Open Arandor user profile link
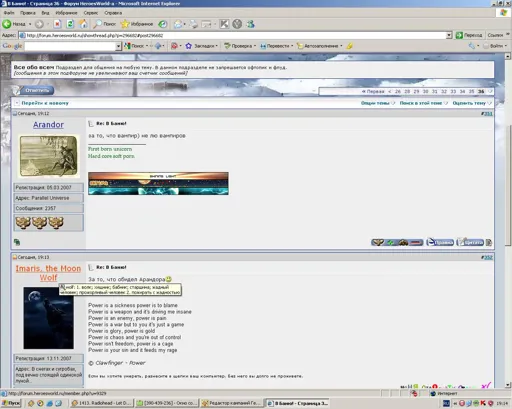 point(48,124)
